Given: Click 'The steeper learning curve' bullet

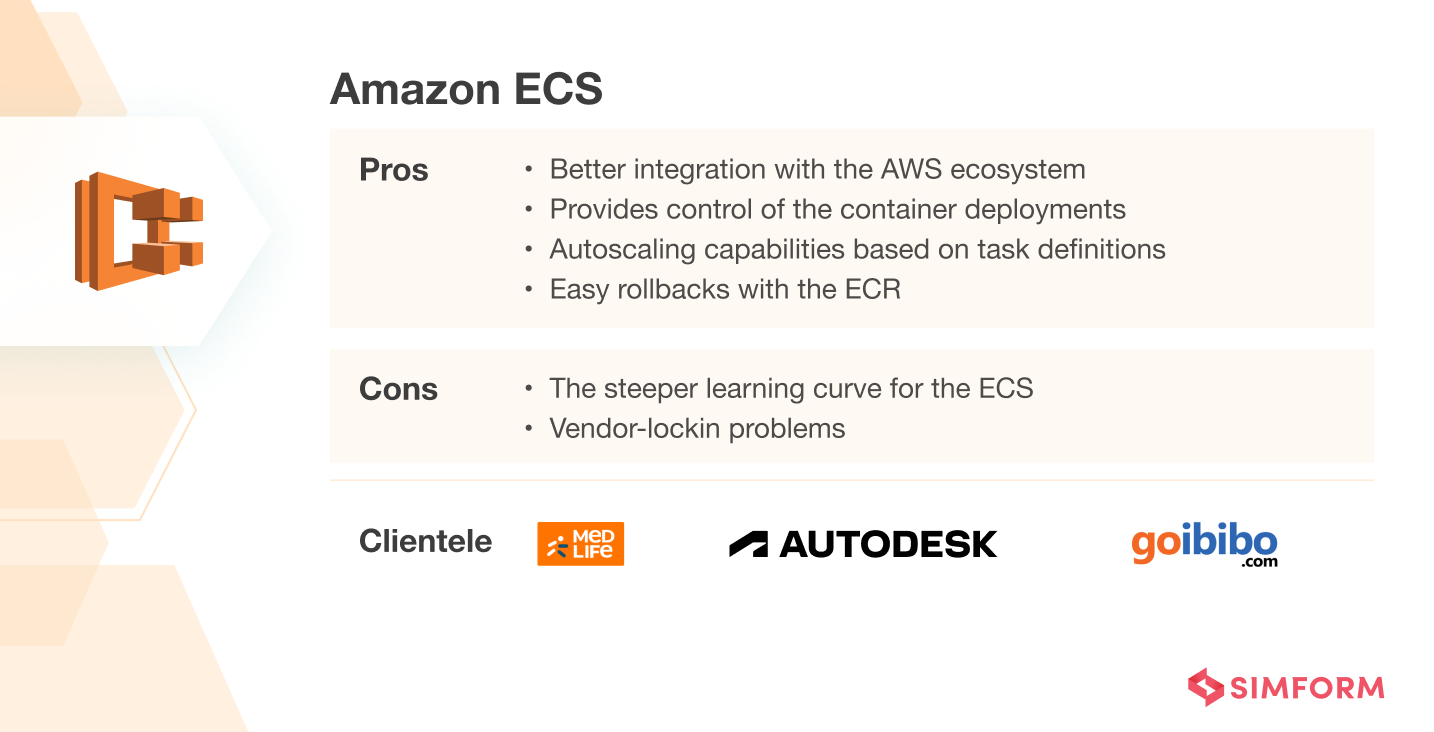Looking at the screenshot, I should [x=791, y=388].
